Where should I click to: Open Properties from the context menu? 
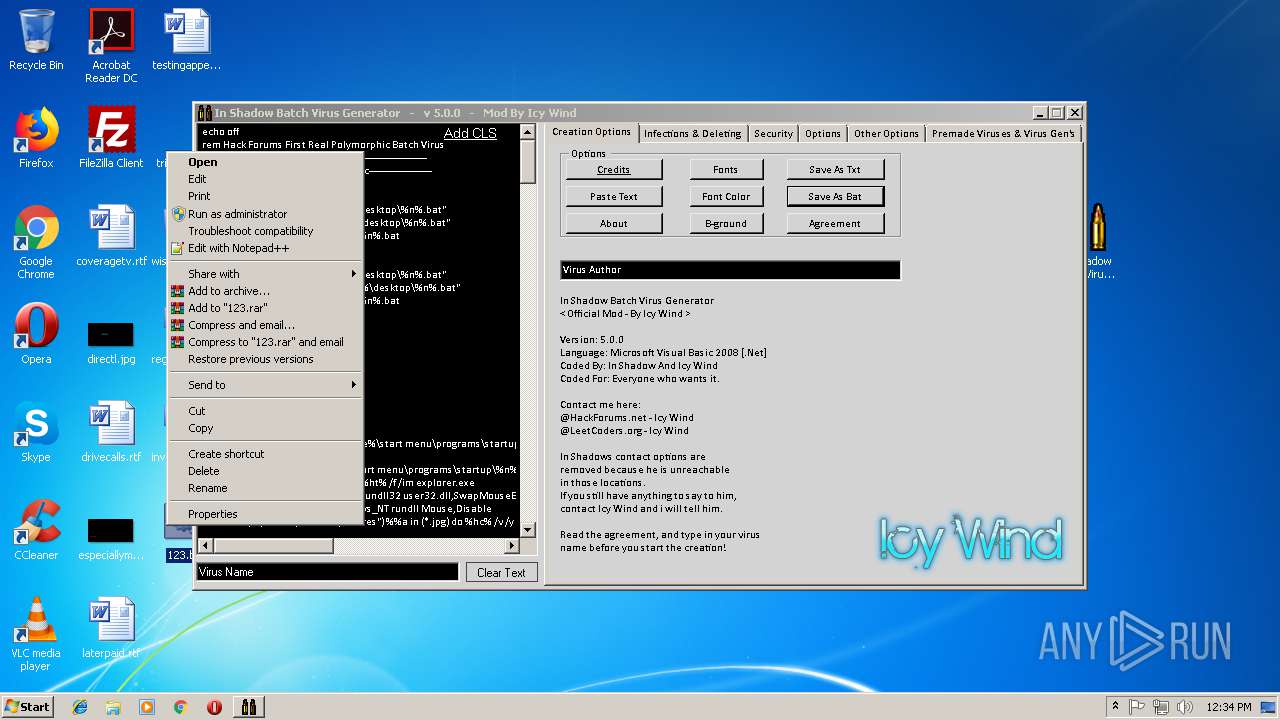264,514
